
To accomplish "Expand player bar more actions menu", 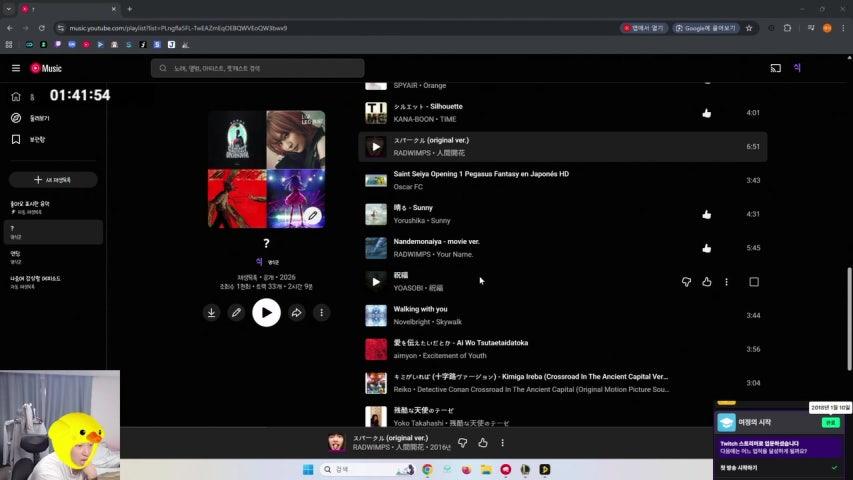I will 503,443.
